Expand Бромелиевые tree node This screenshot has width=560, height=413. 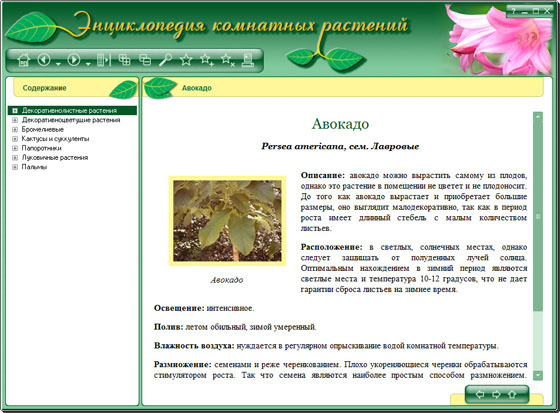[x=15, y=129]
